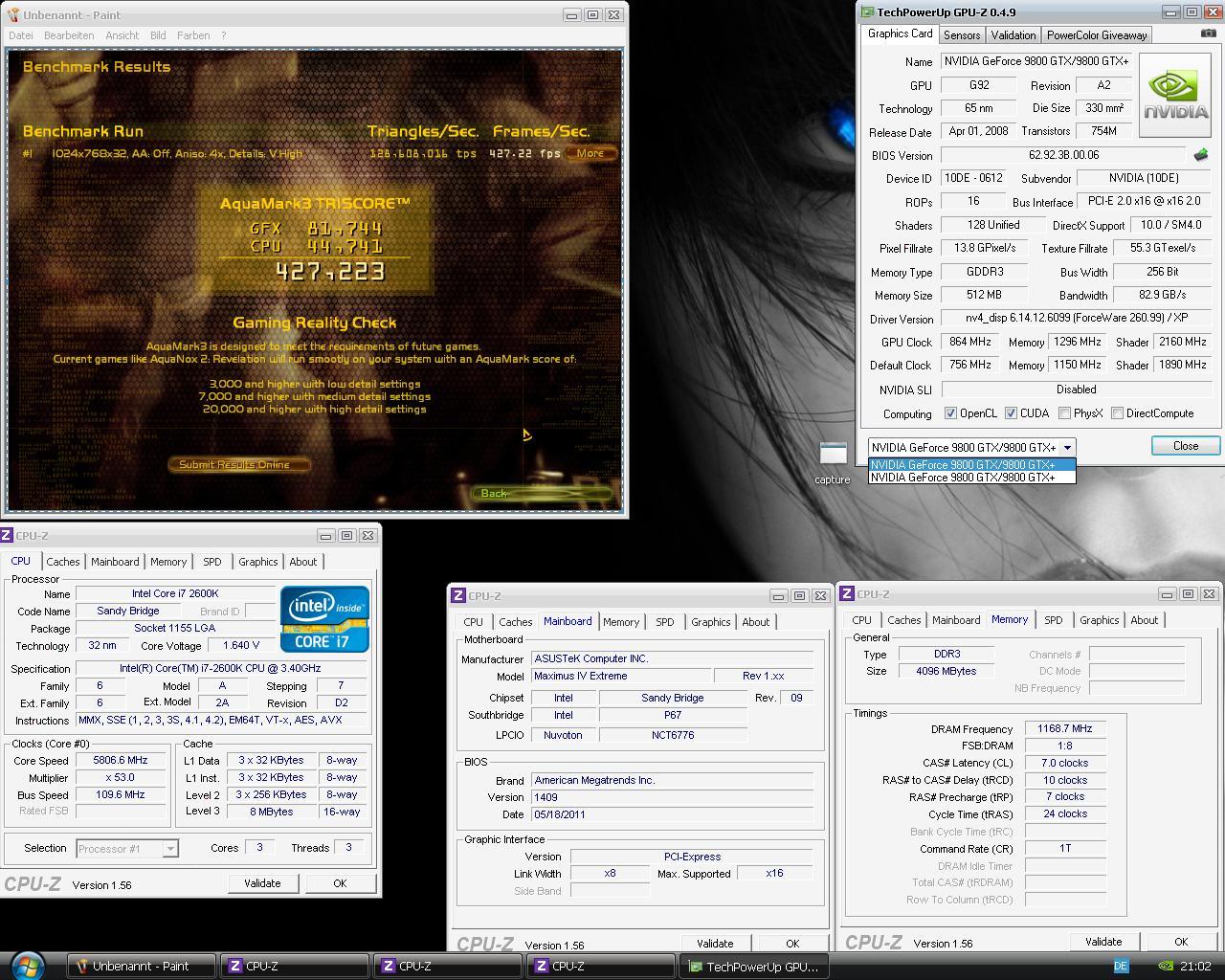Open SPD tab in CPU-Z Memory window
The image size is (1225, 980).
1054,620
